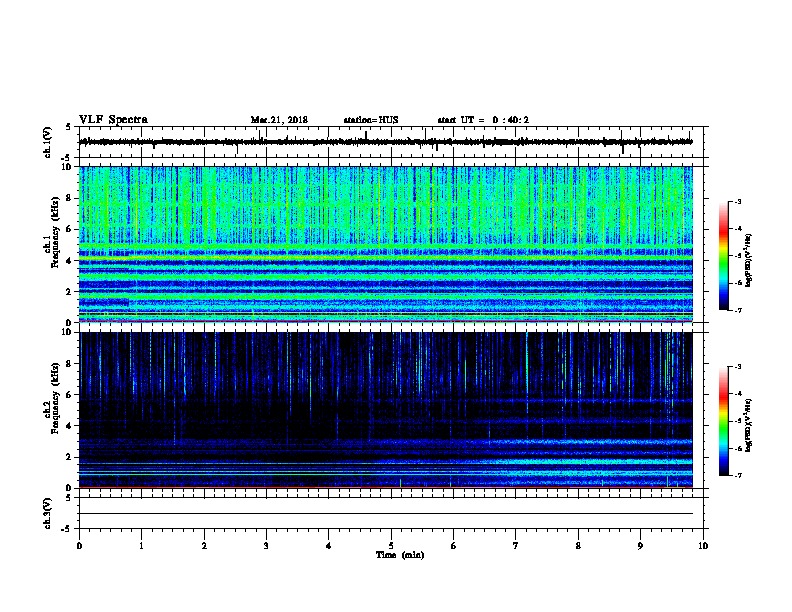Screen dimensions: 792x612
Task: Click the "-7" label on ch.2 colorbar
Action: tap(737, 476)
